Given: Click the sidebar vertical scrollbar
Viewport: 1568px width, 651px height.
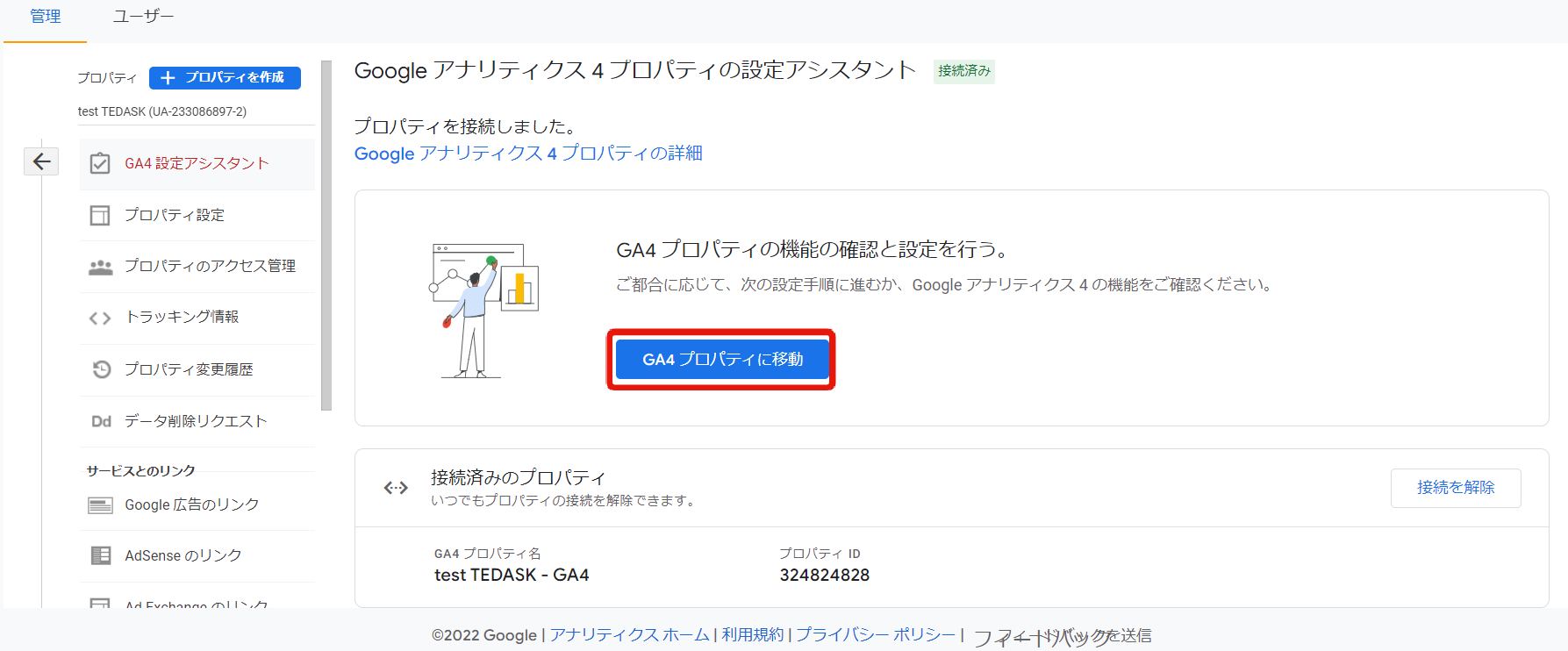Looking at the screenshot, I should click(x=326, y=235).
